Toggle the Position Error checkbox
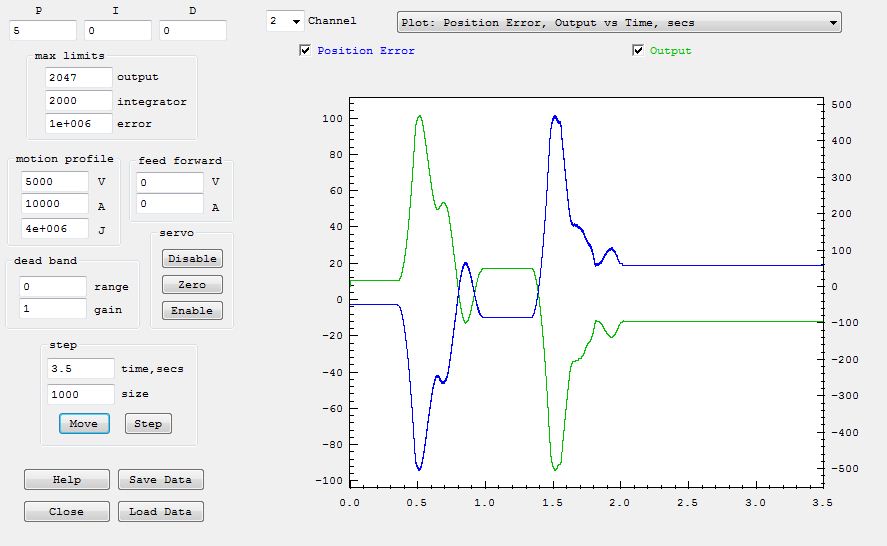The width and height of the screenshot is (887, 546). click(305, 51)
